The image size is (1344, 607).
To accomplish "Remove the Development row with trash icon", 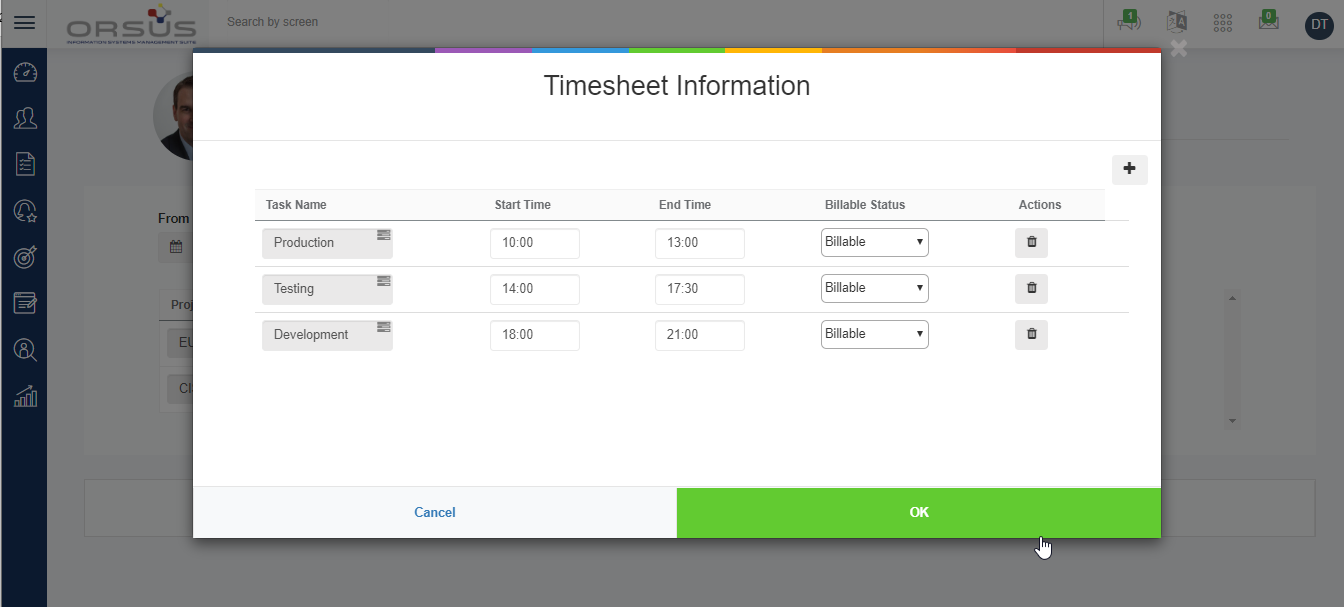I will coord(1031,335).
